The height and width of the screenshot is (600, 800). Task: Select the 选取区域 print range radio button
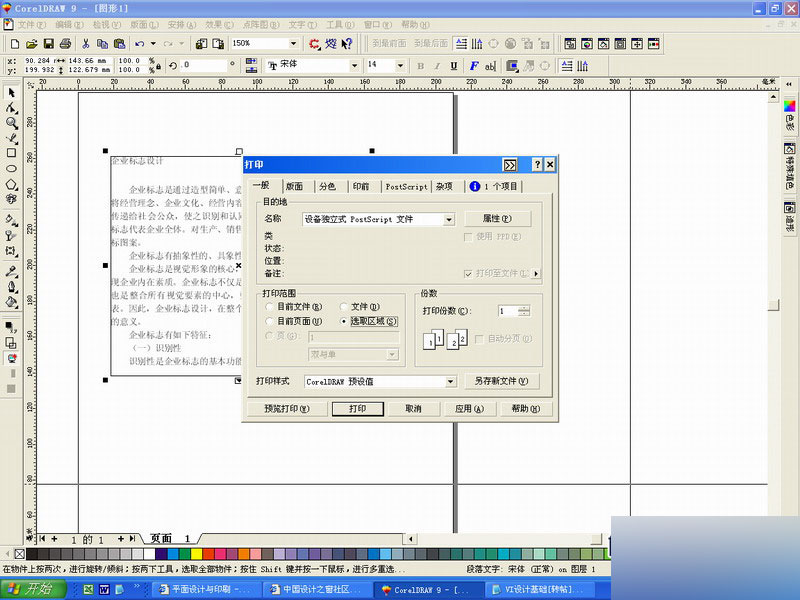tap(342, 321)
